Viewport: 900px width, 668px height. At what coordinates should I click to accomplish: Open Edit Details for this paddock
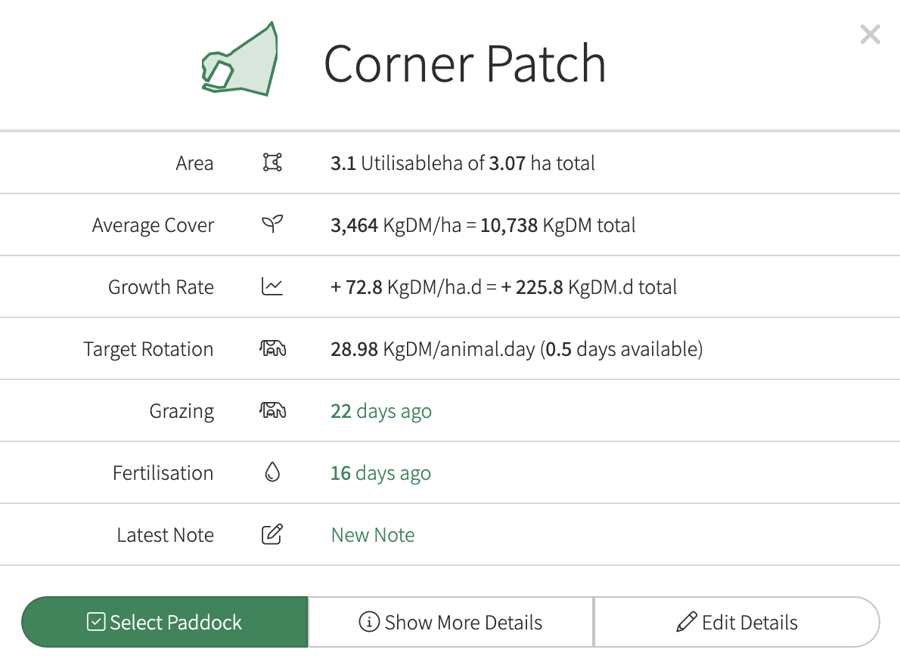[737, 622]
